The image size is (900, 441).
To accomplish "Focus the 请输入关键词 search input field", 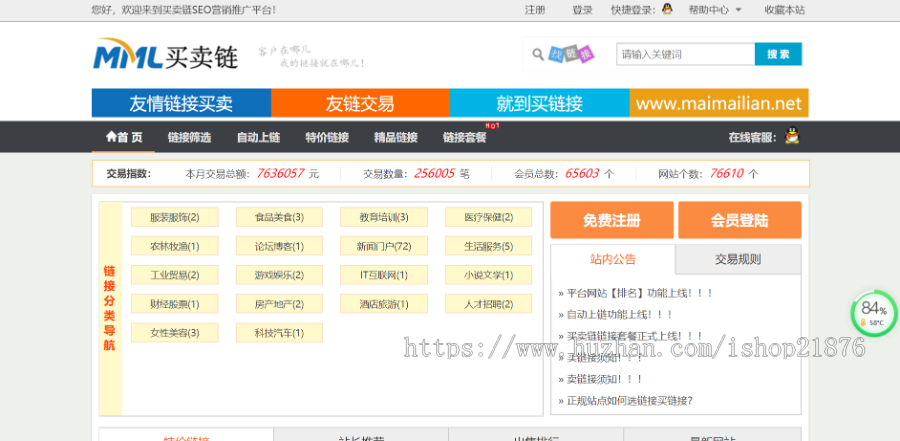I will pos(684,54).
